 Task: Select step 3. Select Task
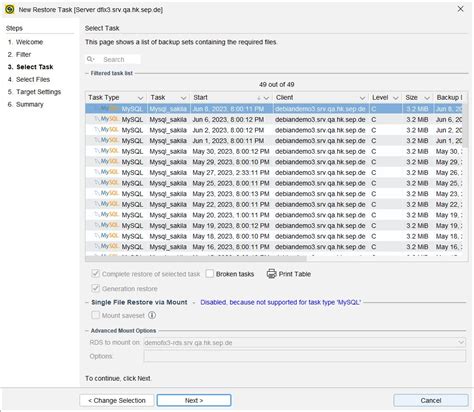click(30, 67)
